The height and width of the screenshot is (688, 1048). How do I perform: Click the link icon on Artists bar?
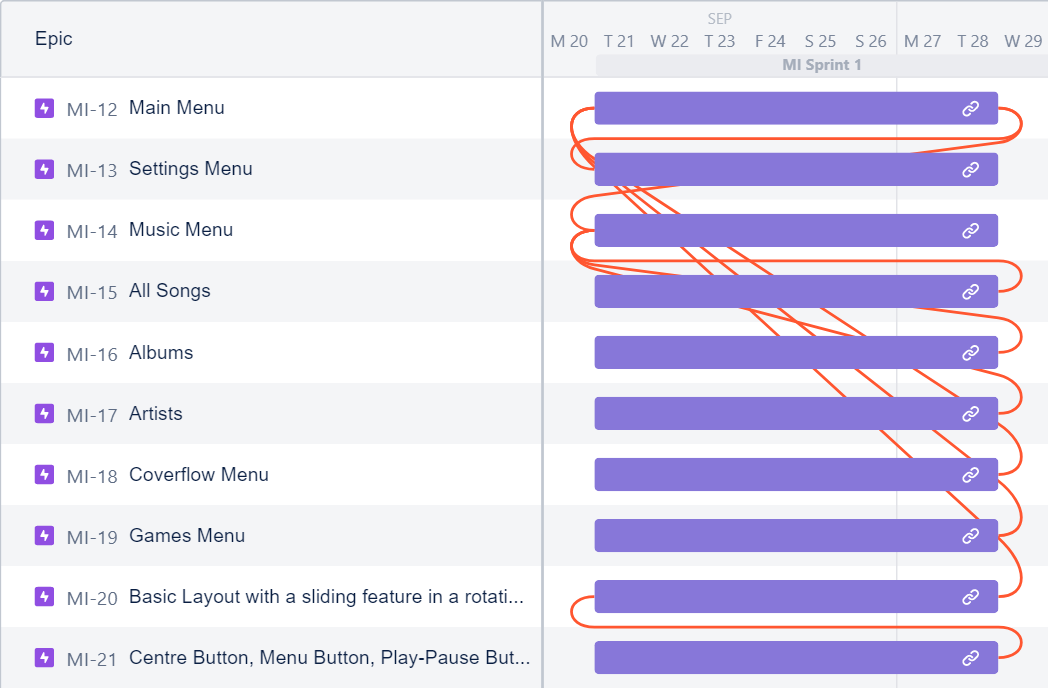click(x=970, y=414)
